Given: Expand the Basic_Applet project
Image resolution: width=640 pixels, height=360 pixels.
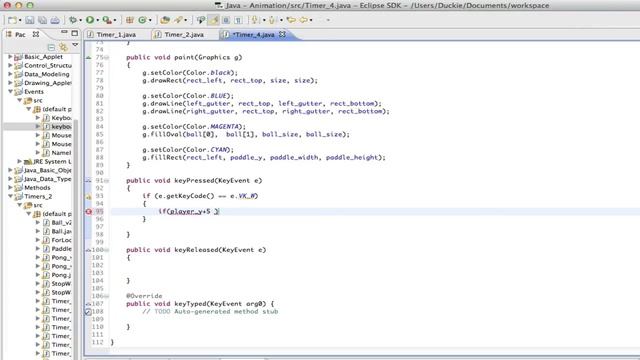Looking at the screenshot, I should click(x=10, y=57).
